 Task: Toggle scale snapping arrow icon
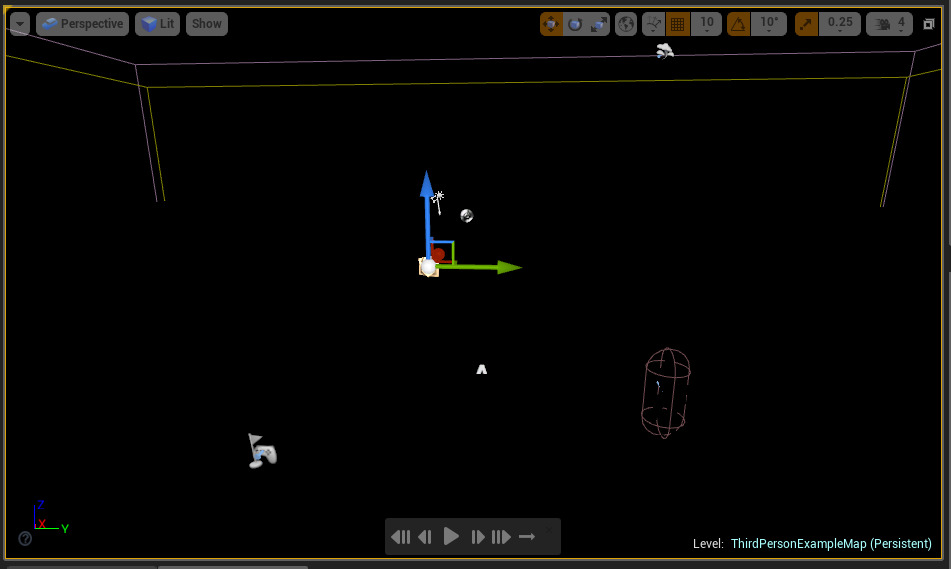tap(806, 24)
